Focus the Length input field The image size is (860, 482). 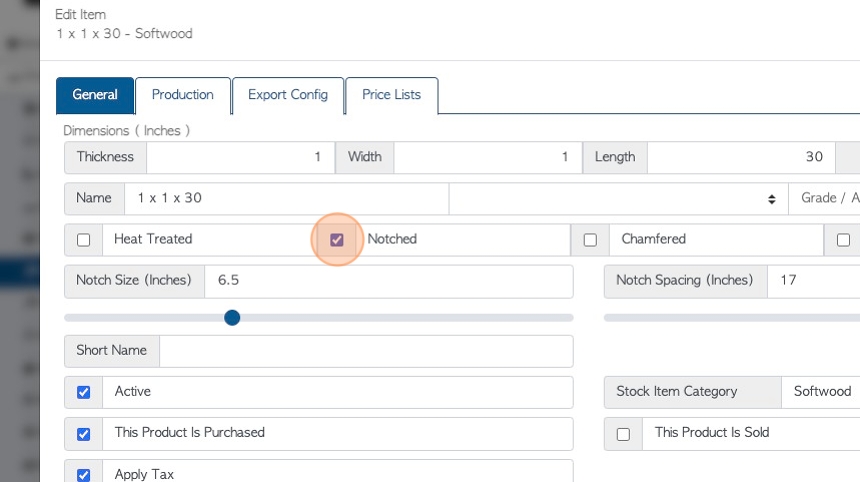(741, 157)
